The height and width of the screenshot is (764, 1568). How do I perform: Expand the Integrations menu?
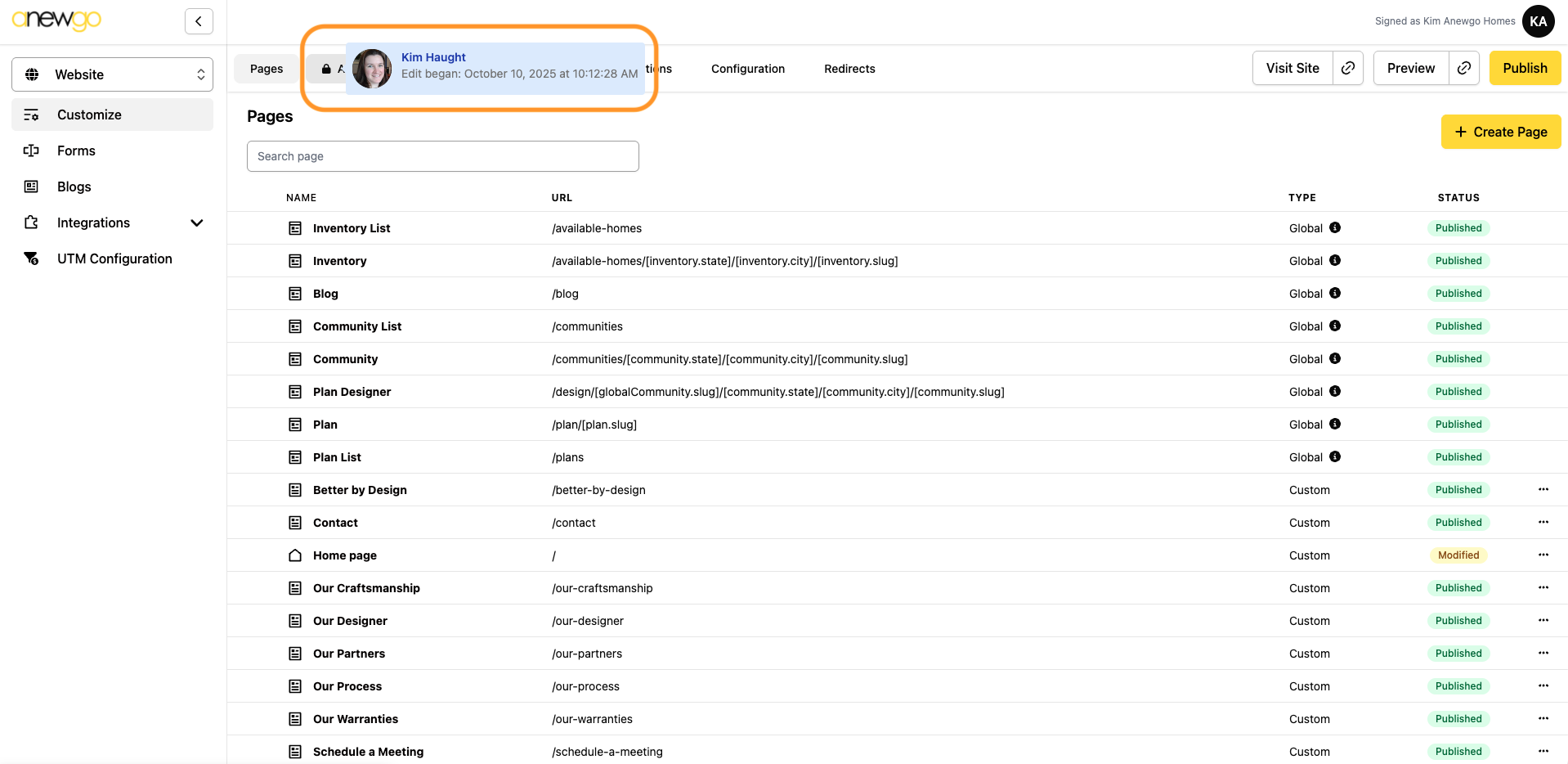(x=196, y=222)
